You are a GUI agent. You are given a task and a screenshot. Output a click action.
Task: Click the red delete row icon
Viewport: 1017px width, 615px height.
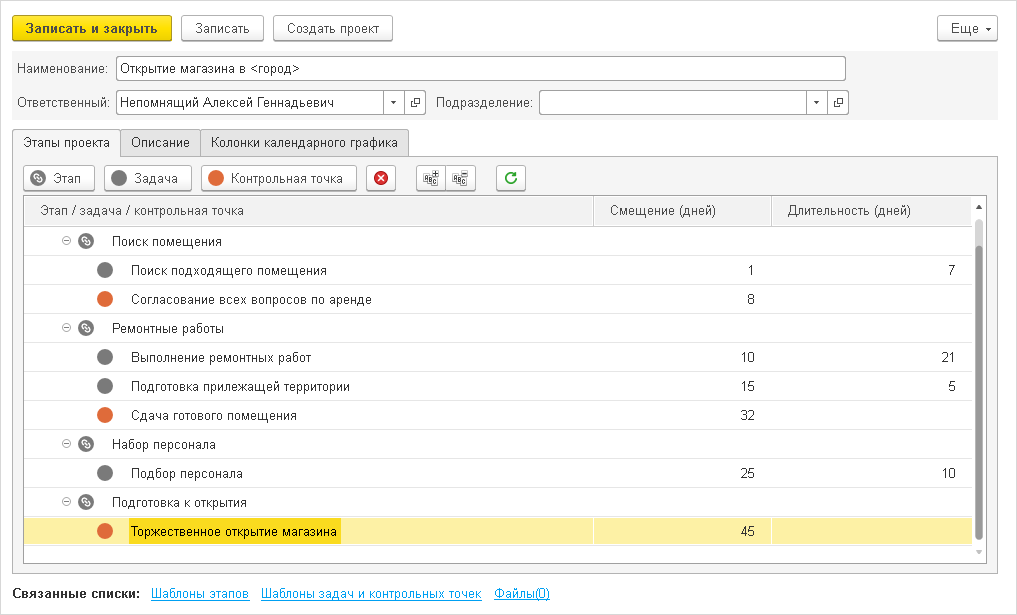point(381,178)
